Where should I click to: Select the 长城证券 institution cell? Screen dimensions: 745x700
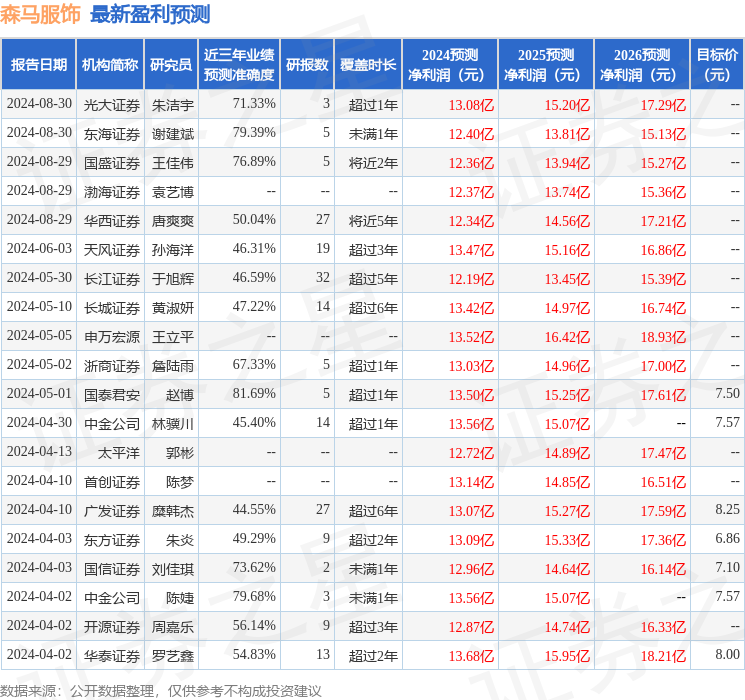tap(112, 308)
